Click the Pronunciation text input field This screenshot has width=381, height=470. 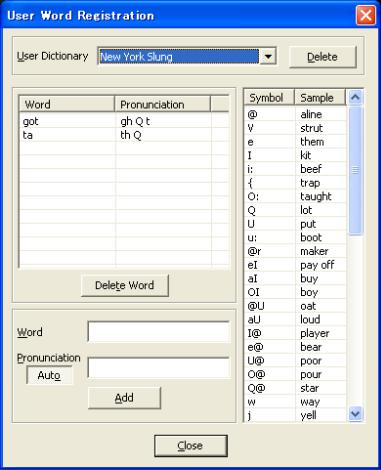pyautogui.click(x=159, y=368)
